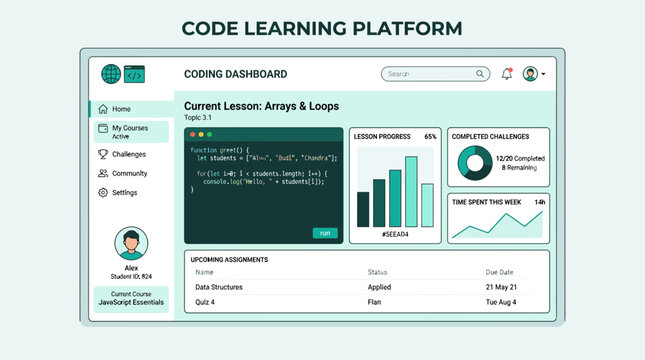Click the 21 May 21 due date

coord(501,287)
